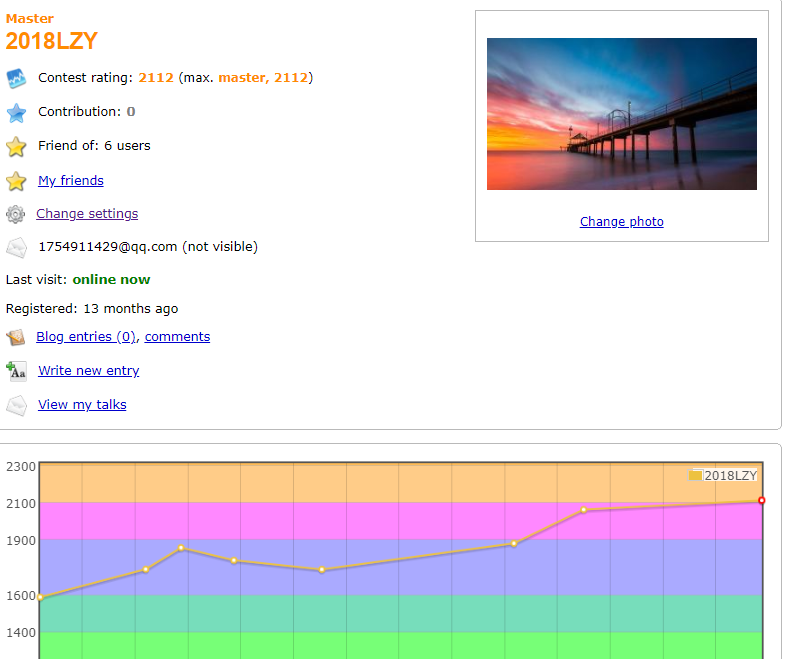The height and width of the screenshot is (659, 789).
Task: Click the yellow star beside Friend of
Action: coord(16,147)
